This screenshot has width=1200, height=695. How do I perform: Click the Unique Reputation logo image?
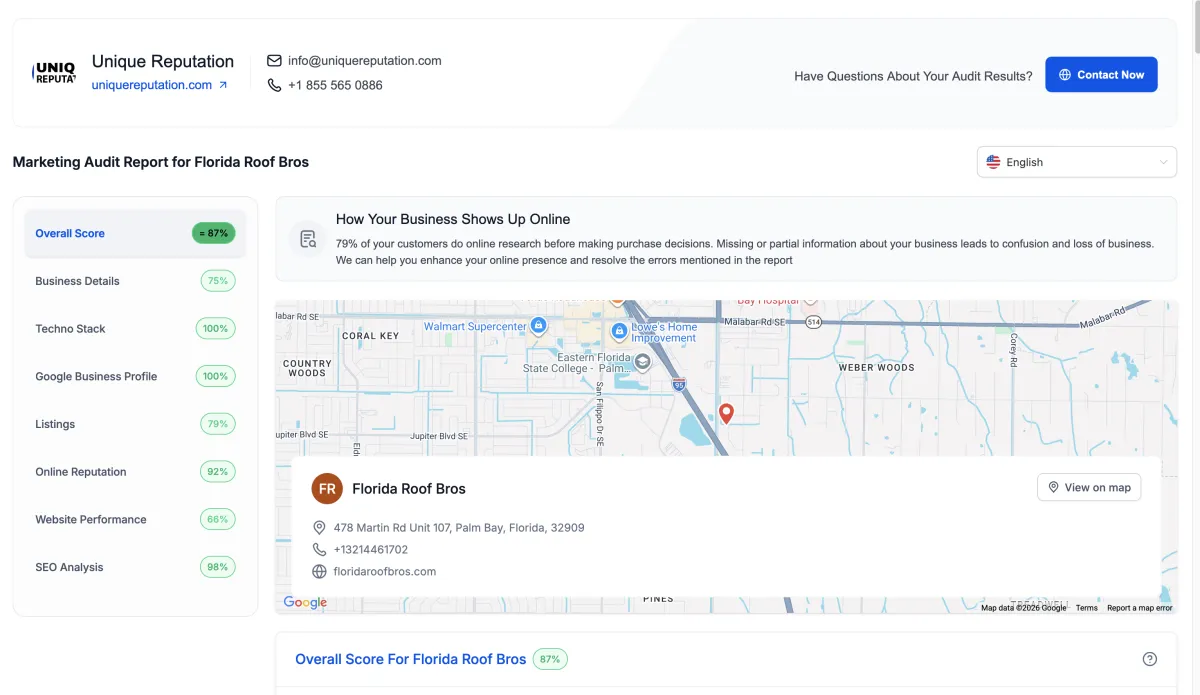[x=54, y=73]
